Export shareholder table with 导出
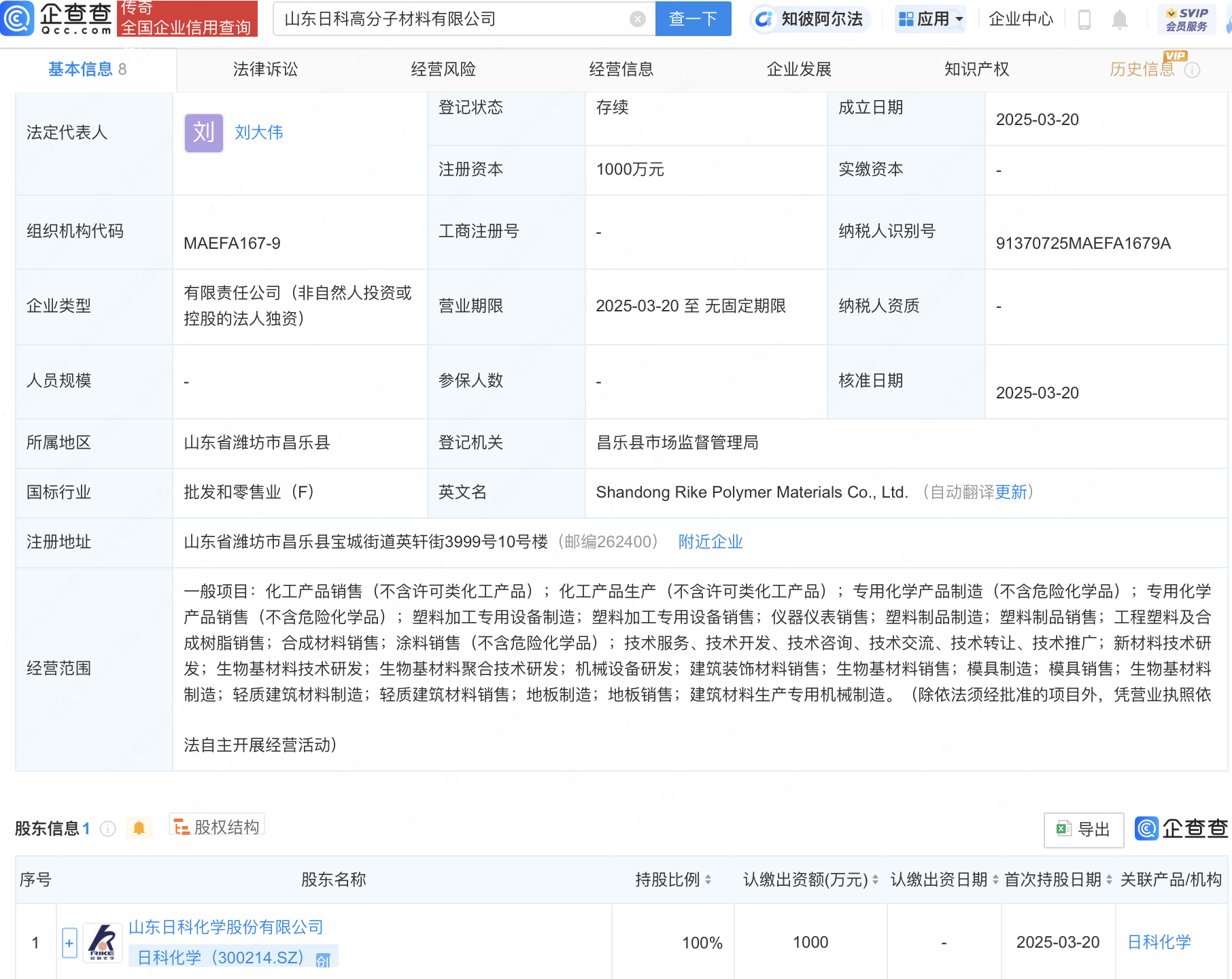 [x=1084, y=829]
